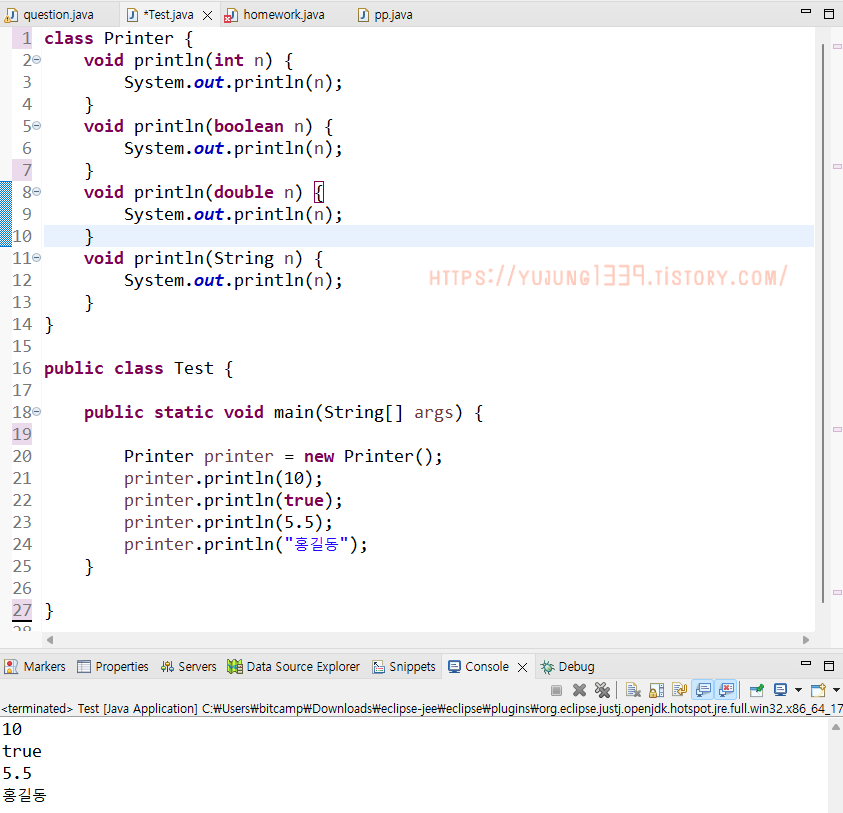This screenshot has height=813, width=843.
Task: Show the Snippets view
Action: coord(404,667)
